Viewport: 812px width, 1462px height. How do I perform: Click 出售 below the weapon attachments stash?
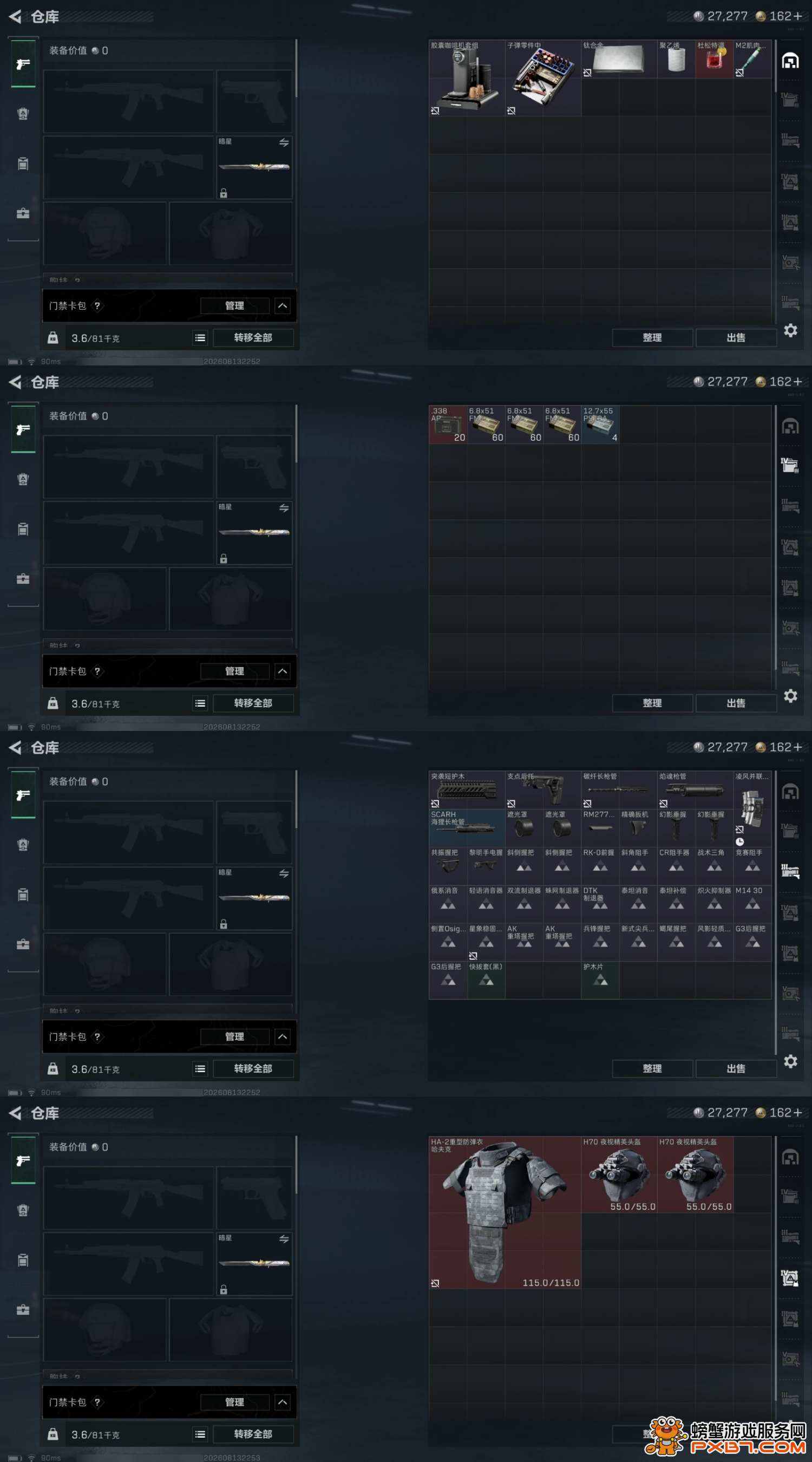pos(736,1069)
